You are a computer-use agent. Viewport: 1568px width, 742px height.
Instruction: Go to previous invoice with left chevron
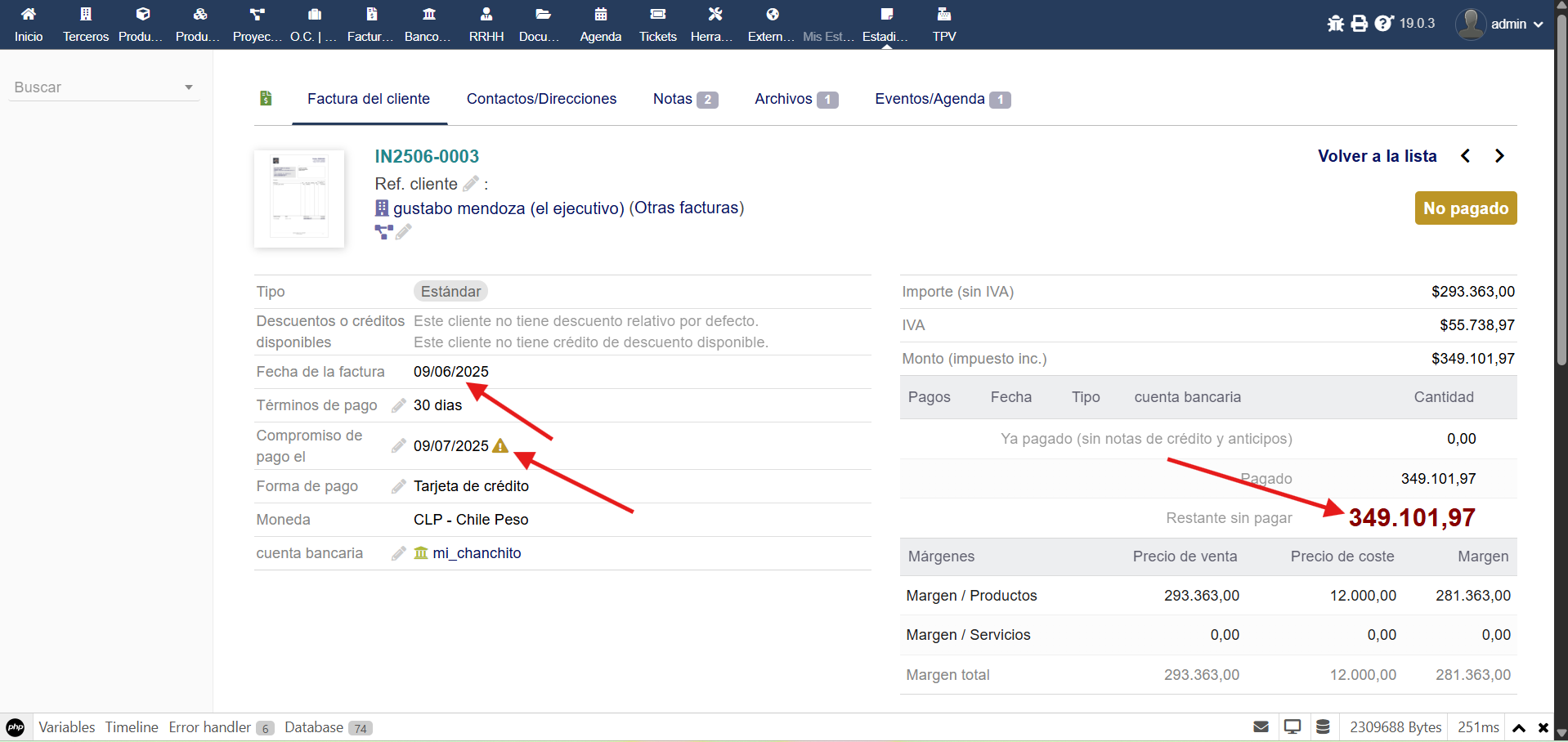pyautogui.click(x=1466, y=156)
